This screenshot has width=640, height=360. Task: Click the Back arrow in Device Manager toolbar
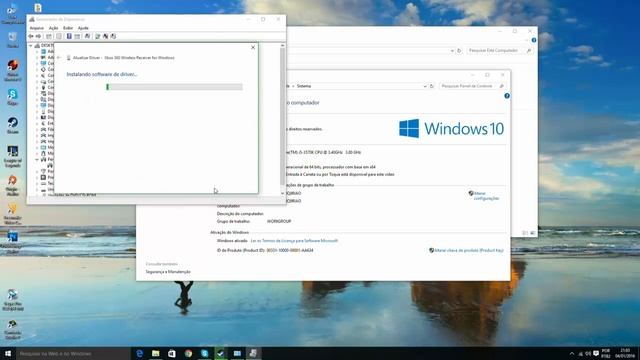click(31, 36)
